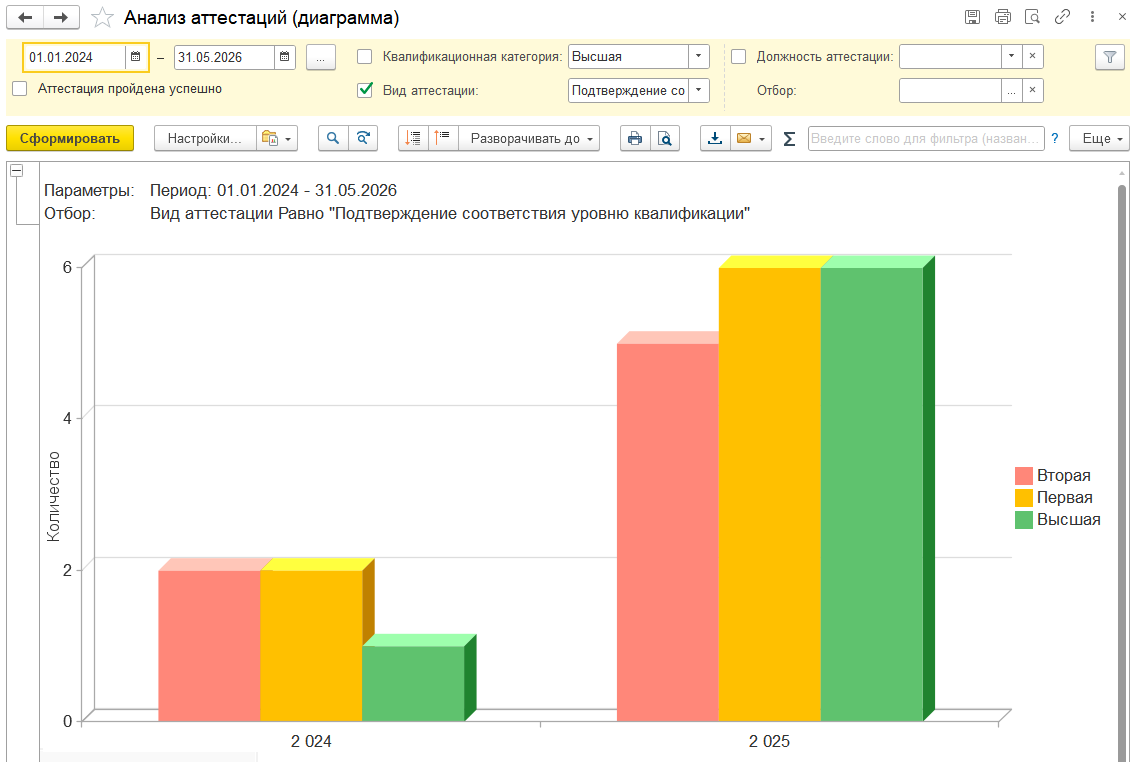Image resolution: width=1139 pixels, height=762 pixels.
Task: Click the find magnifier icon in toolbar
Action: 333,139
